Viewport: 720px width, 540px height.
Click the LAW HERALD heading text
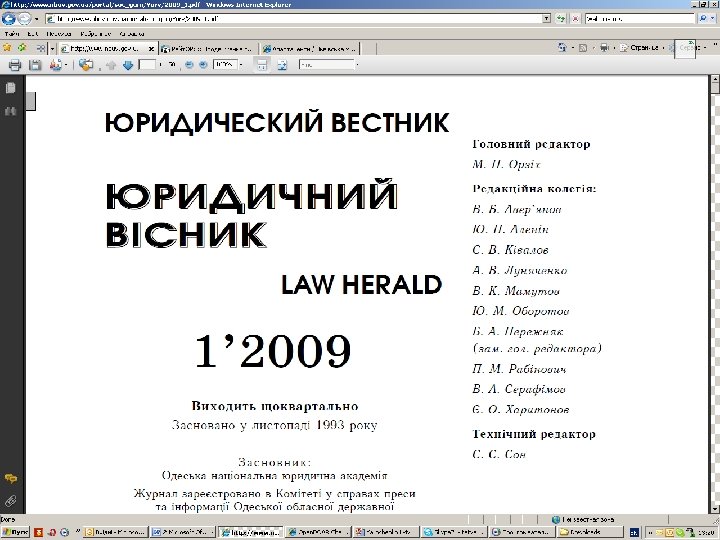pos(361,285)
